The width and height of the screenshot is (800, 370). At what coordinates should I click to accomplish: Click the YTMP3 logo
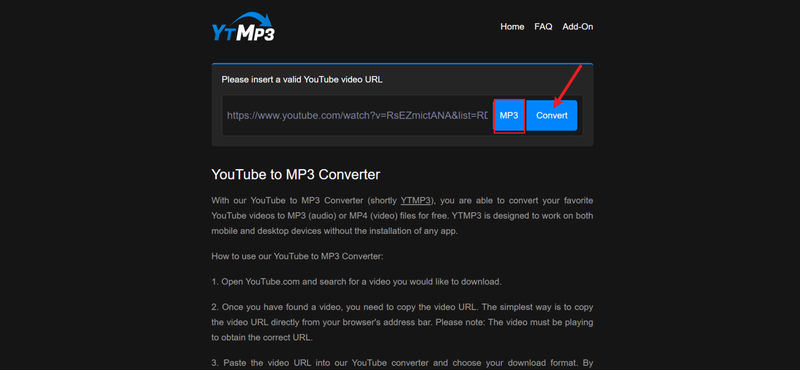click(x=243, y=27)
